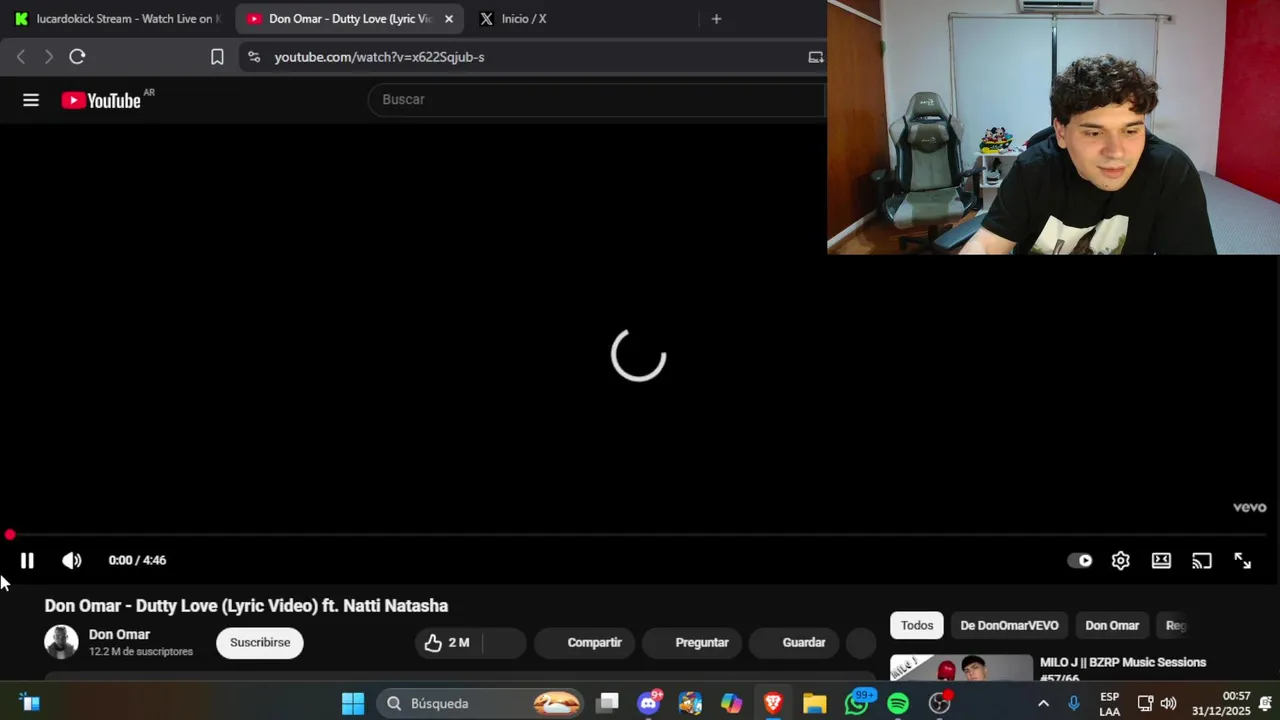This screenshot has width=1280, height=720.
Task: Open the YouTube hamburger guide menu
Action: [31, 100]
